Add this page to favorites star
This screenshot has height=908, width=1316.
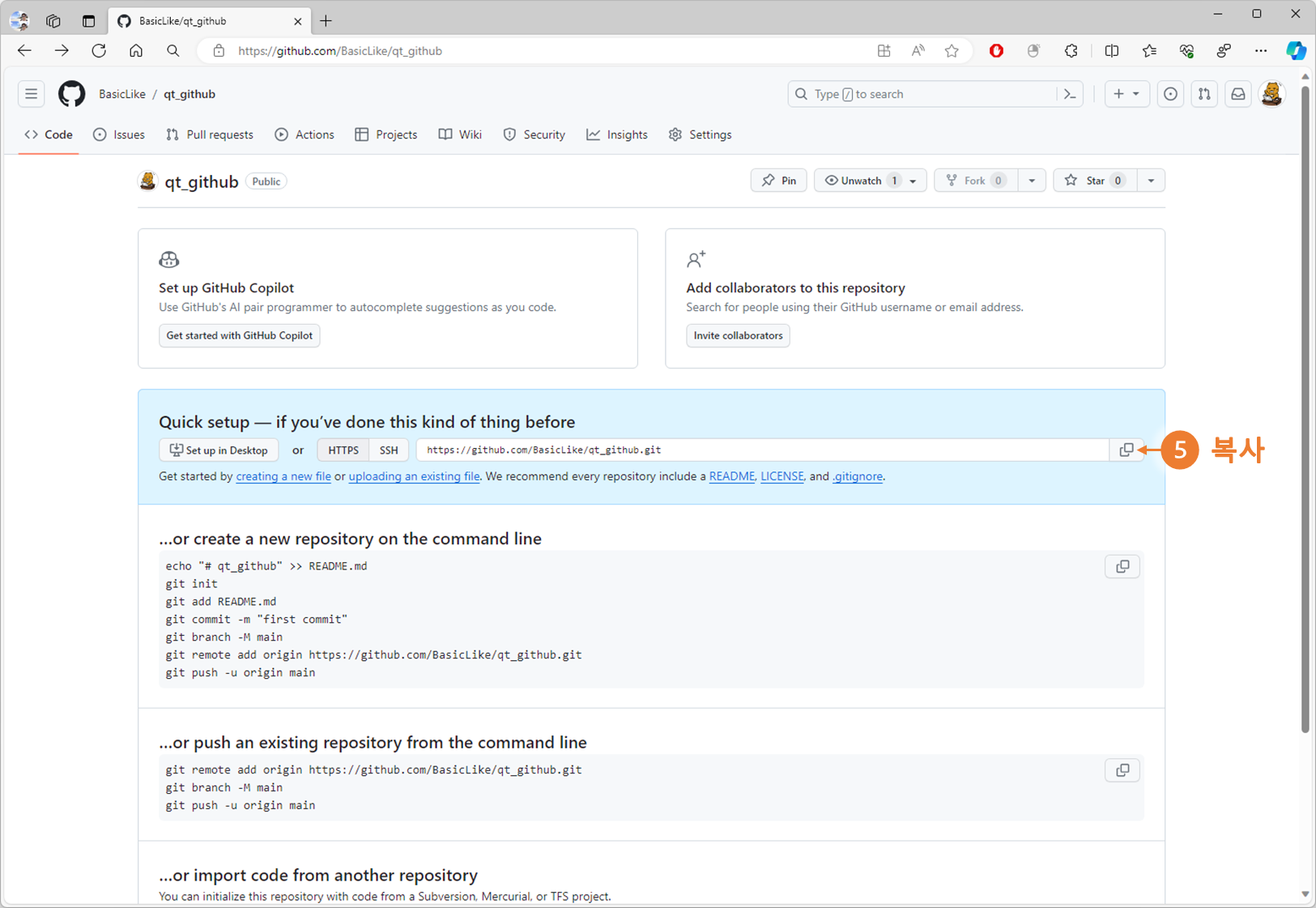952,51
